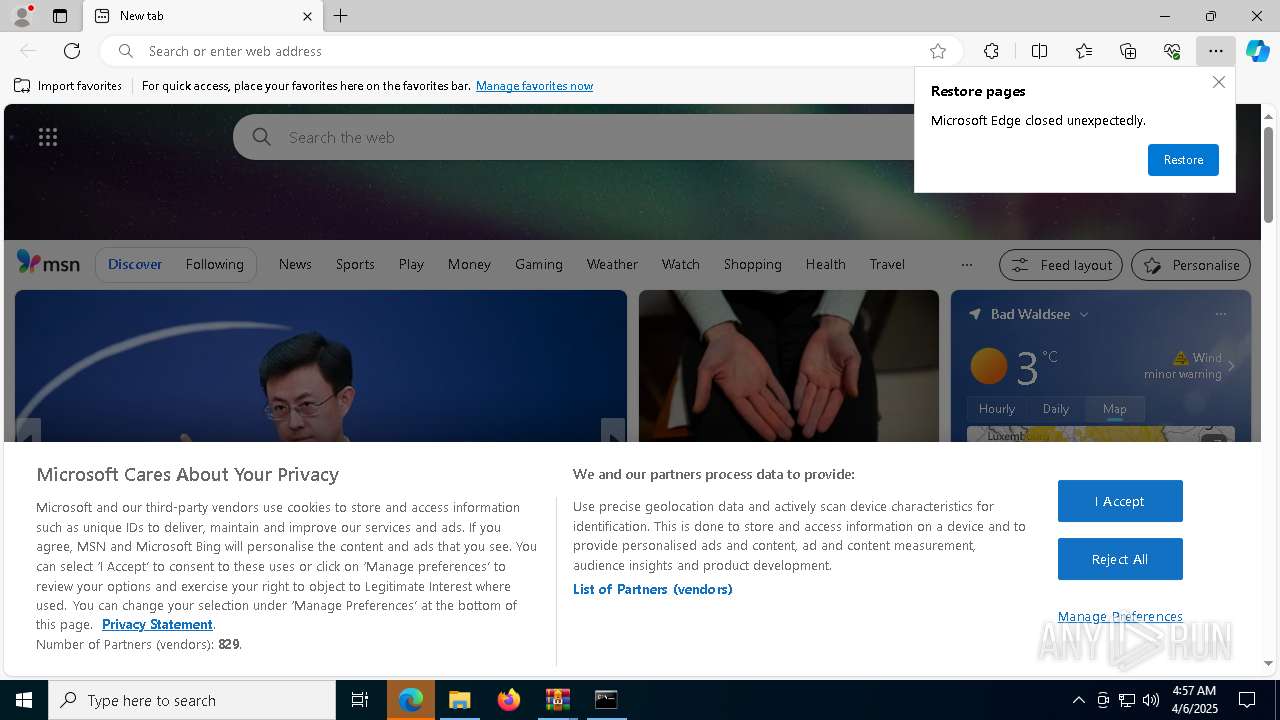This screenshot has width=1280, height=720.
Task: Open File Explorer from taskbar
Action: coord(459,700)
